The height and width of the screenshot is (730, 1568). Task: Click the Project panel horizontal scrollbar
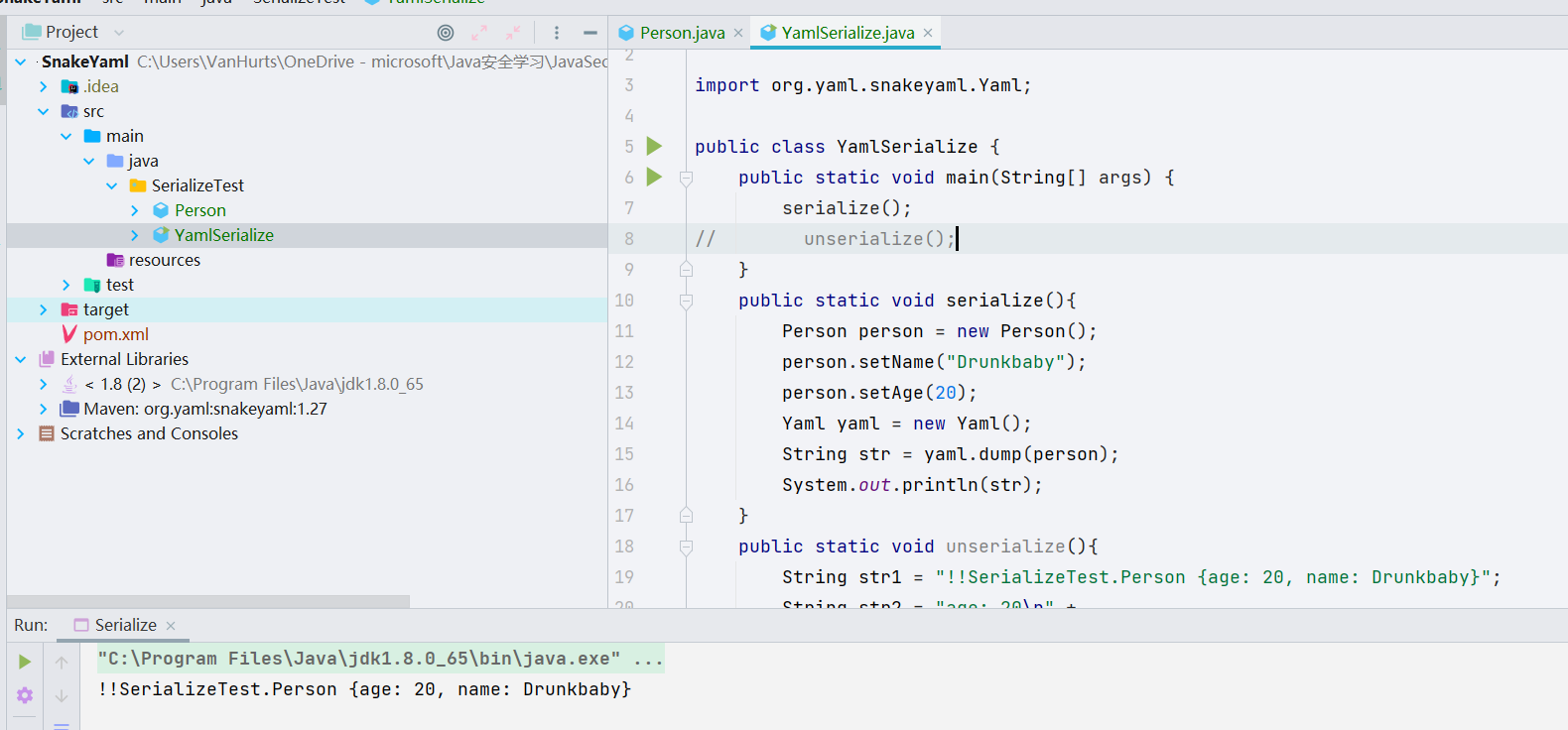coord(208,601)
